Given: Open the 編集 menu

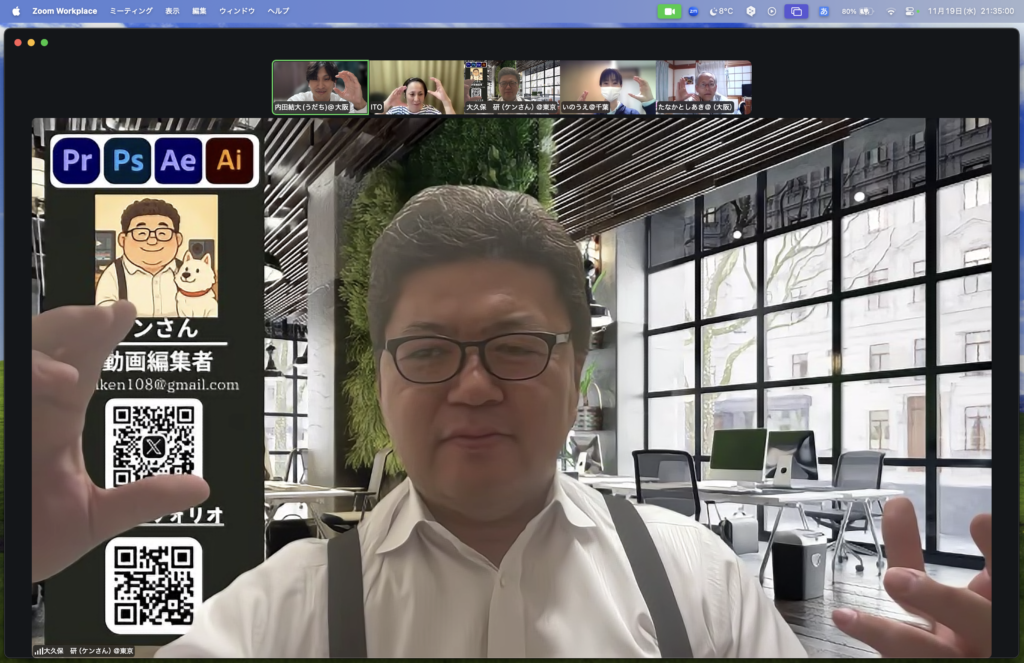Looking at the screenshot, I should tap(199, 11).
